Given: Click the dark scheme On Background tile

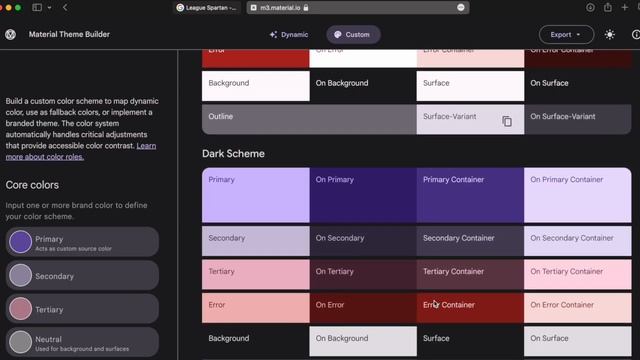Looking at the screenshot, I should [x=363, y=341].
